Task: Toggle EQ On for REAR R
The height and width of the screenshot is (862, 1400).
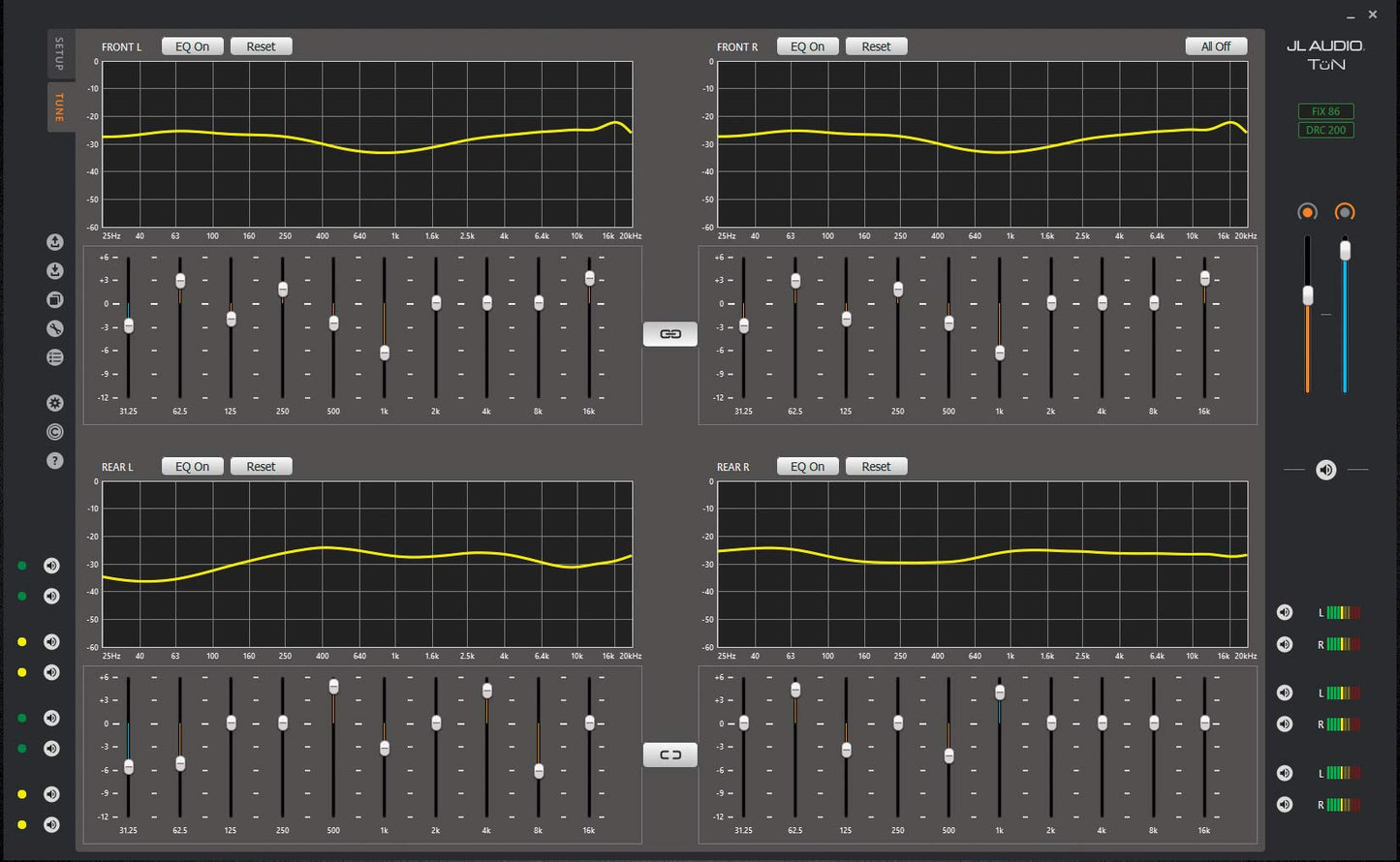Action: click(807, 467)
